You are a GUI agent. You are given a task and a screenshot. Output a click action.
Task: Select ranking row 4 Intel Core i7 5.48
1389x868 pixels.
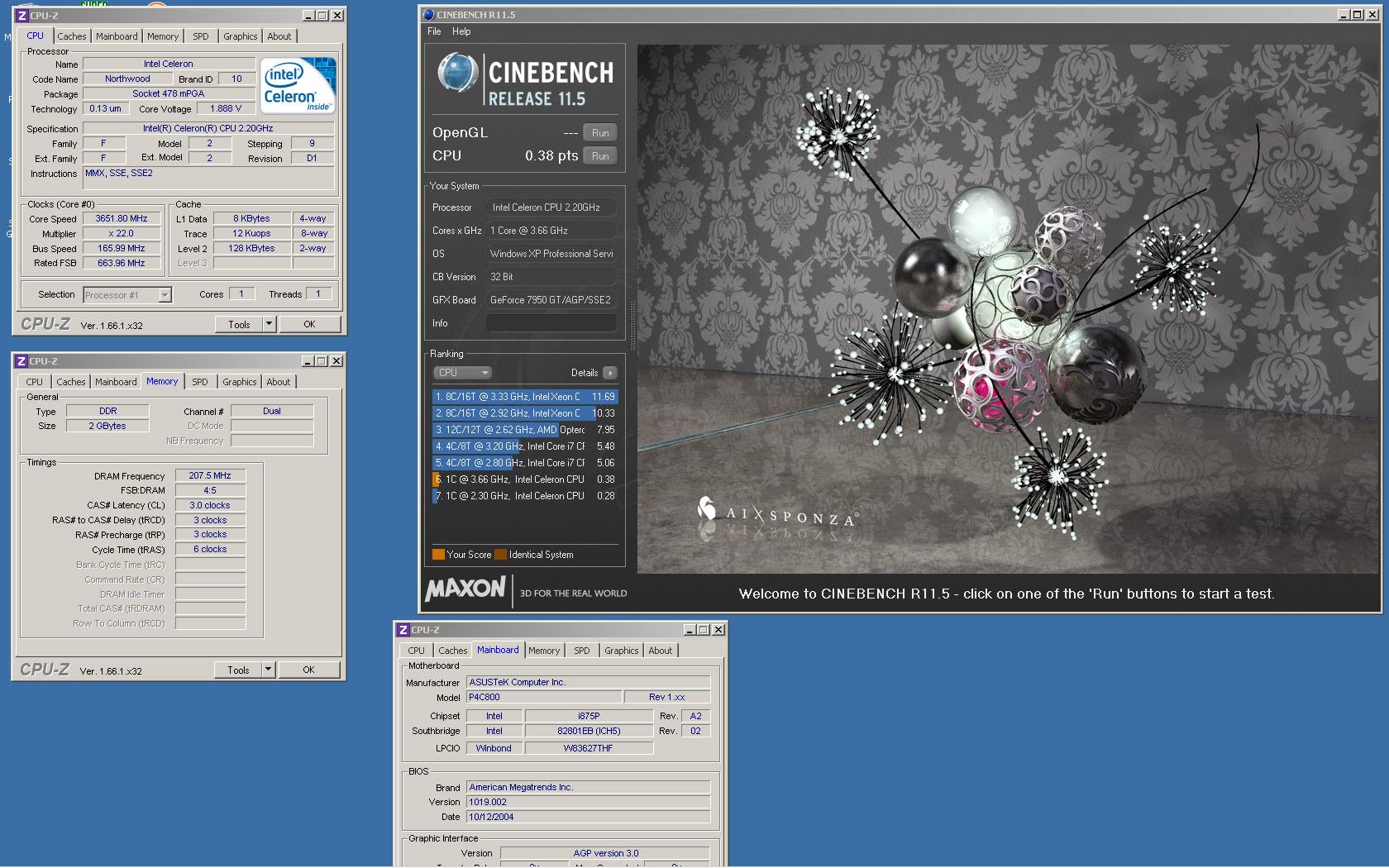coord(525,446)
